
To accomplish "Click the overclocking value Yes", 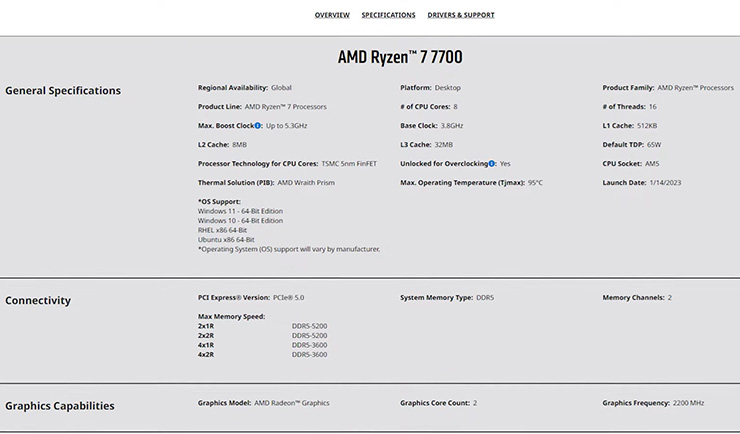I will pos(505,164).
